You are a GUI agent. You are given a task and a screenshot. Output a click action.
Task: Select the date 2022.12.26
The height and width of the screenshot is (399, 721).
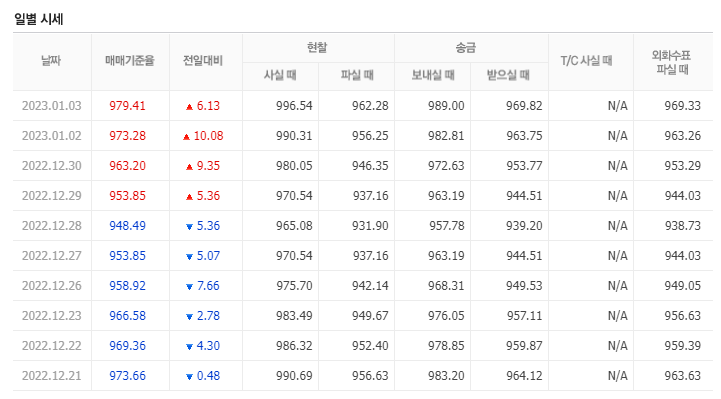coord(52,285)
